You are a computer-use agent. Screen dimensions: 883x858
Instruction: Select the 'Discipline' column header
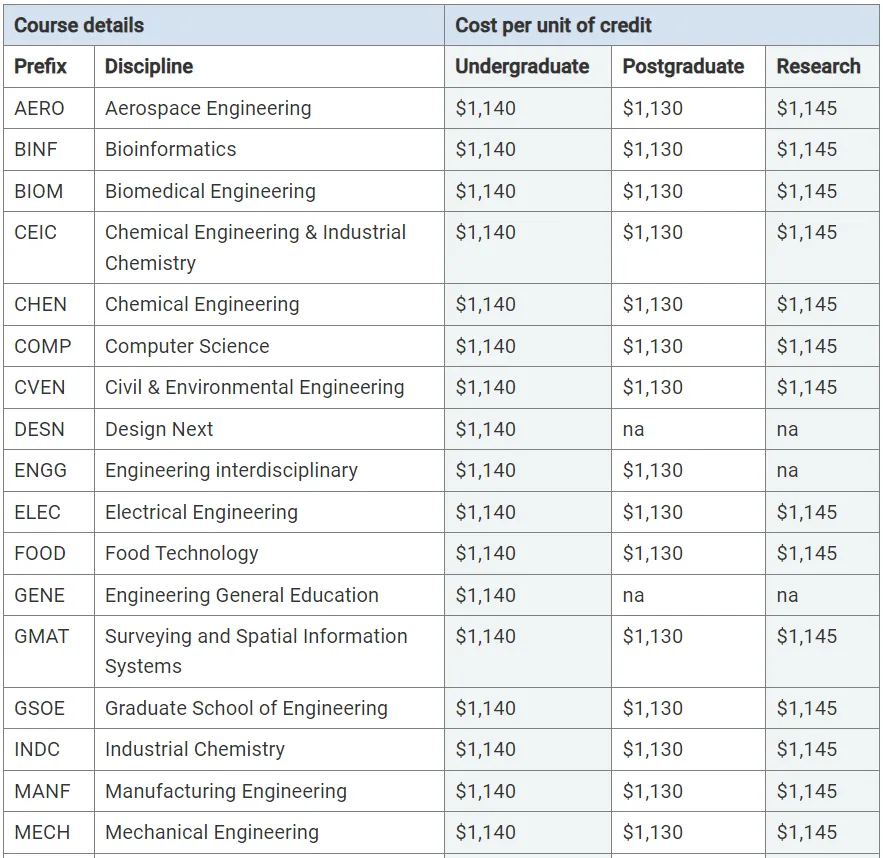pos(149,67)
